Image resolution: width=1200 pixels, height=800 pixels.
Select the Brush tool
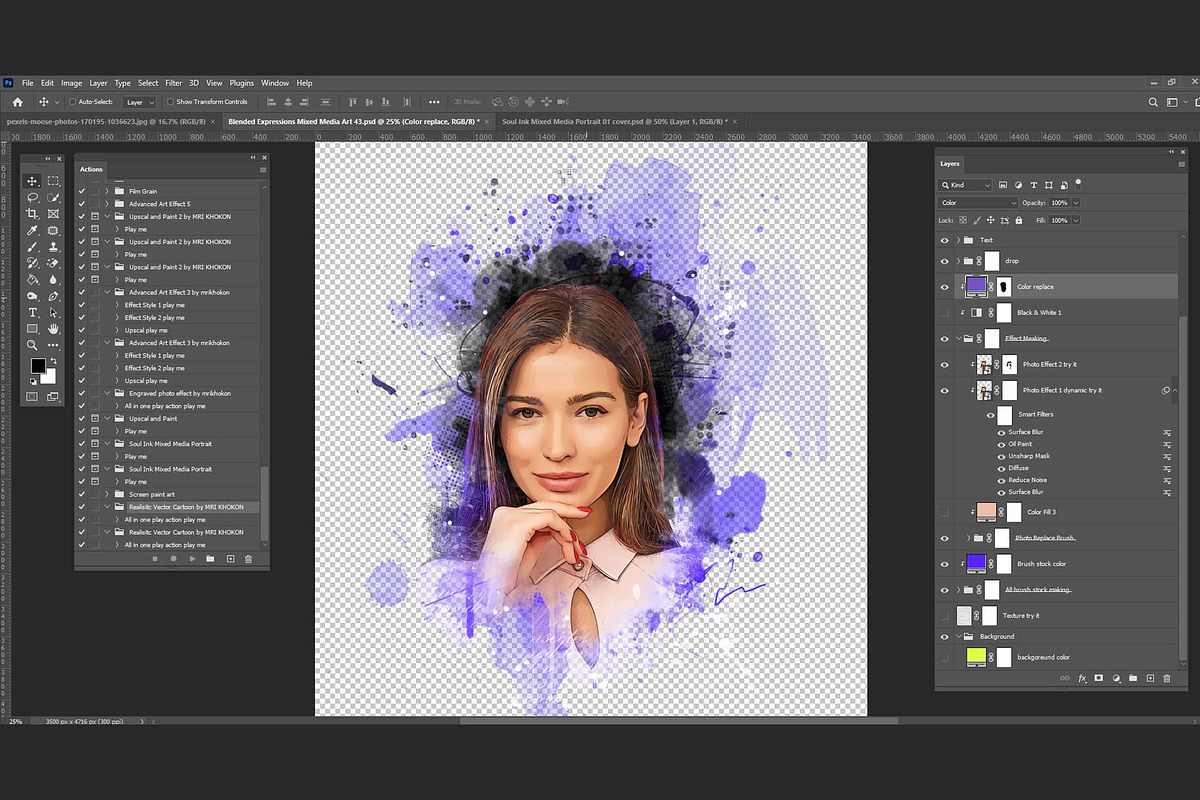pos(32,247)
